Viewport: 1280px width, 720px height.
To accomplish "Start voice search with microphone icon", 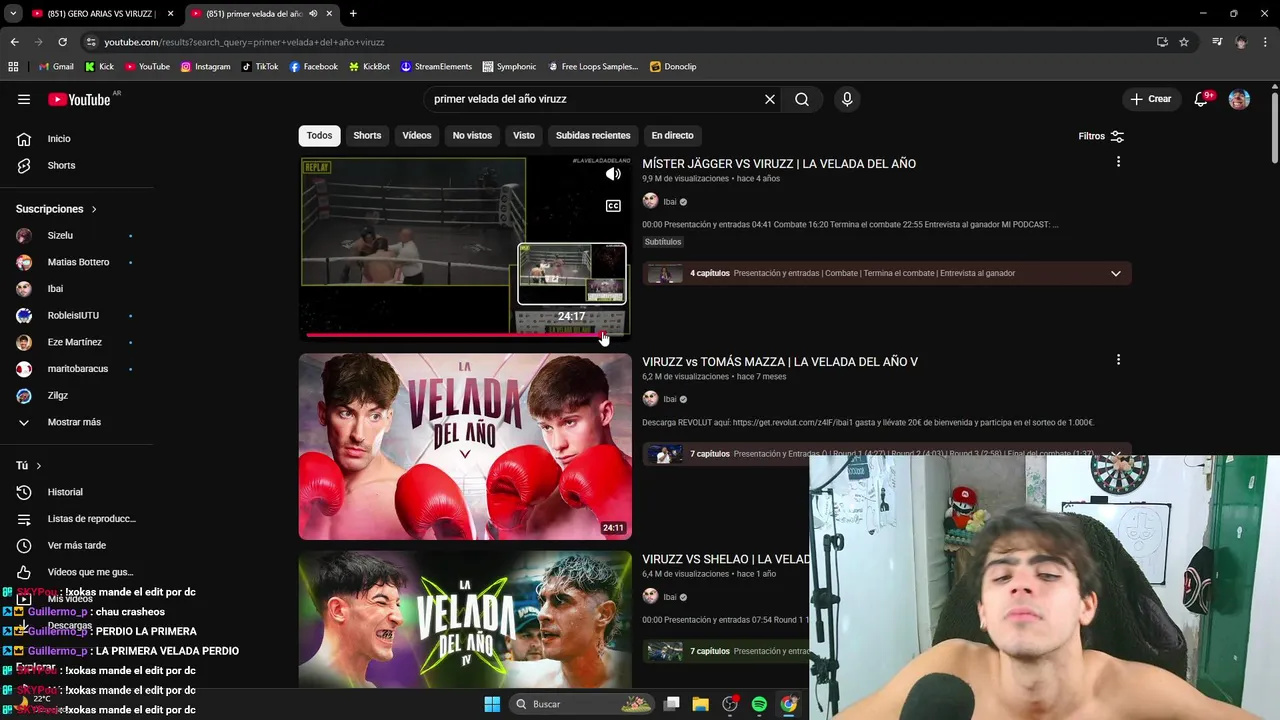I will [847, 99].
